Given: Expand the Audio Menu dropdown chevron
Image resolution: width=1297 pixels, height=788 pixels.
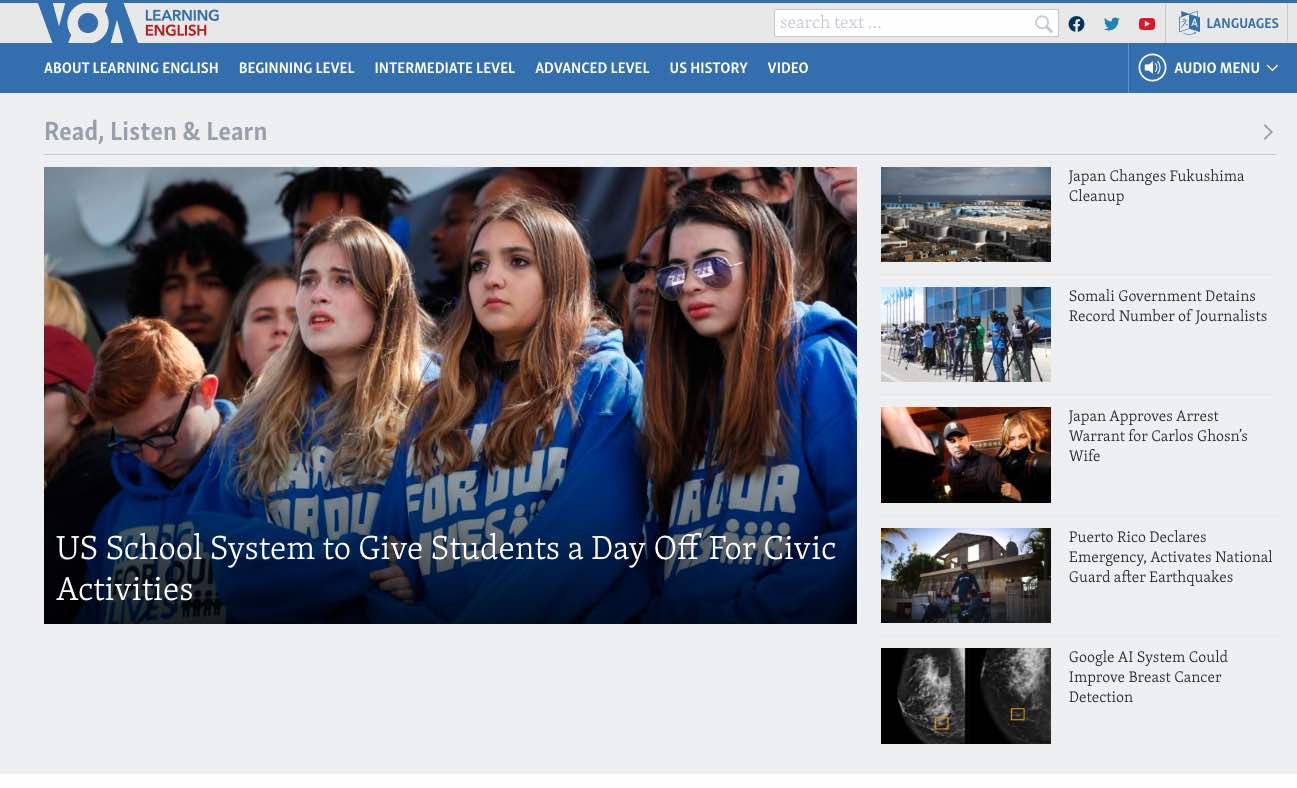Looking at the screenshot, I should tap(1272, 68).
